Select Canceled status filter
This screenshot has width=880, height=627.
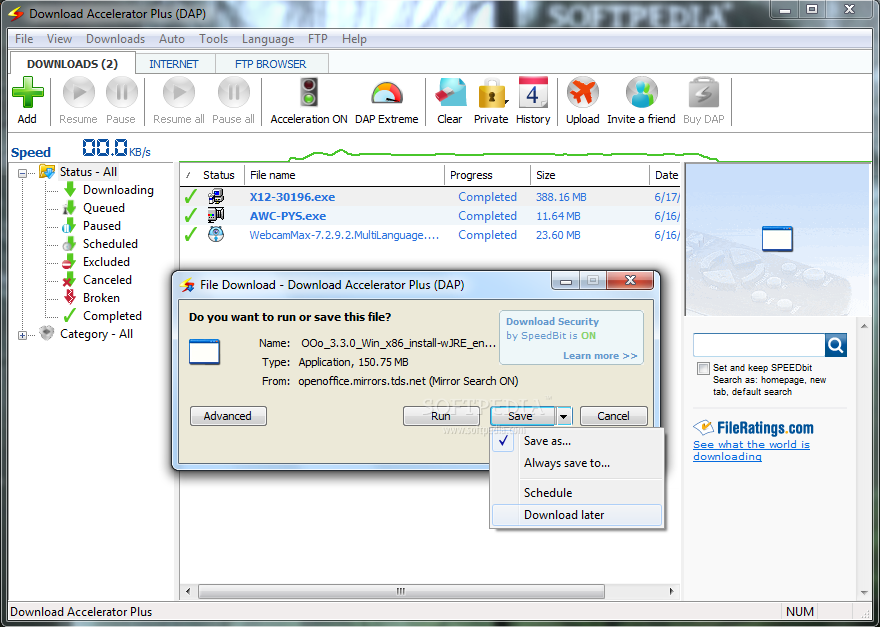pyautogui.click(x=107, y=280)
